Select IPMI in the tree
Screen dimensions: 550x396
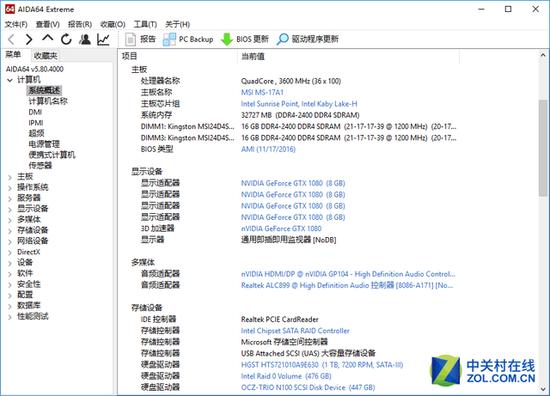(36, 123)
